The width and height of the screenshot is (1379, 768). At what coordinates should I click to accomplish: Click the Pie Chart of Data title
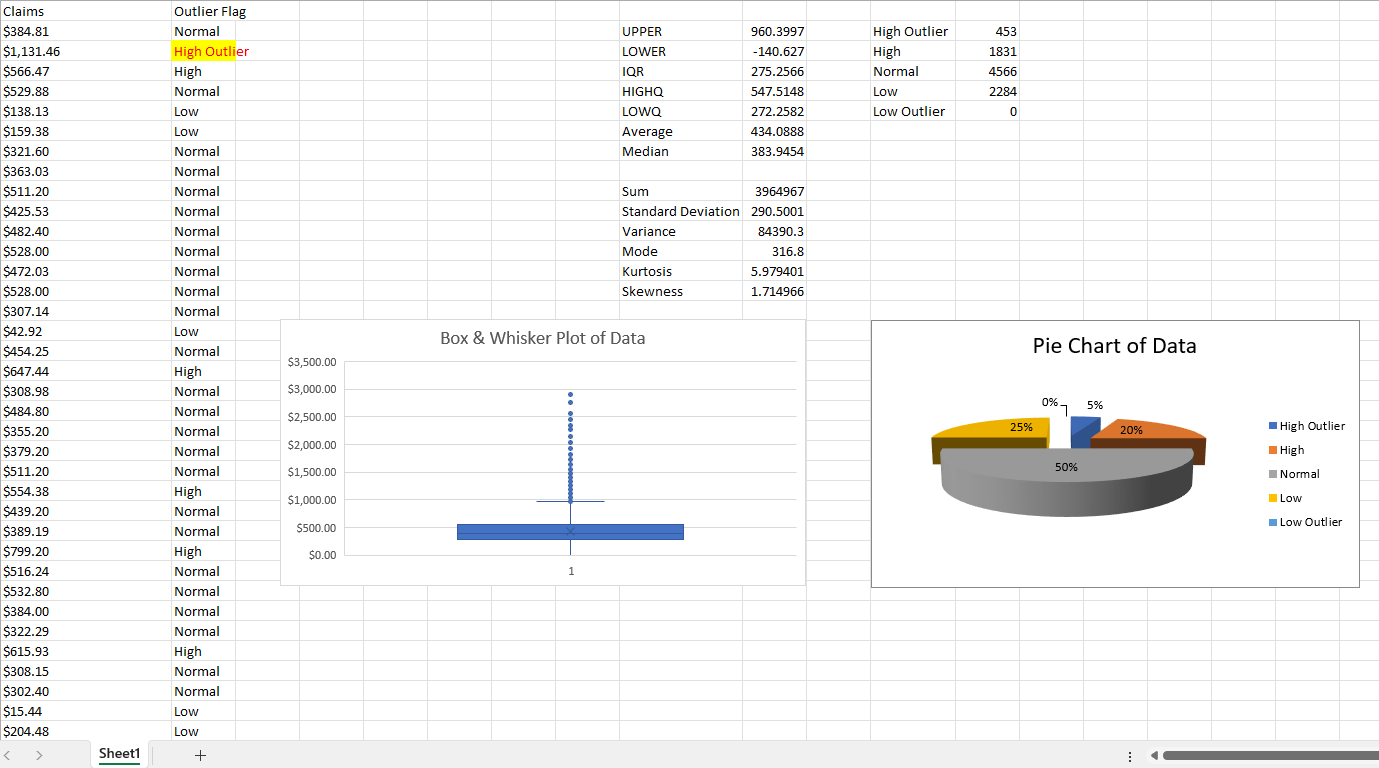pyautogui.click(x=1114, y=346)
